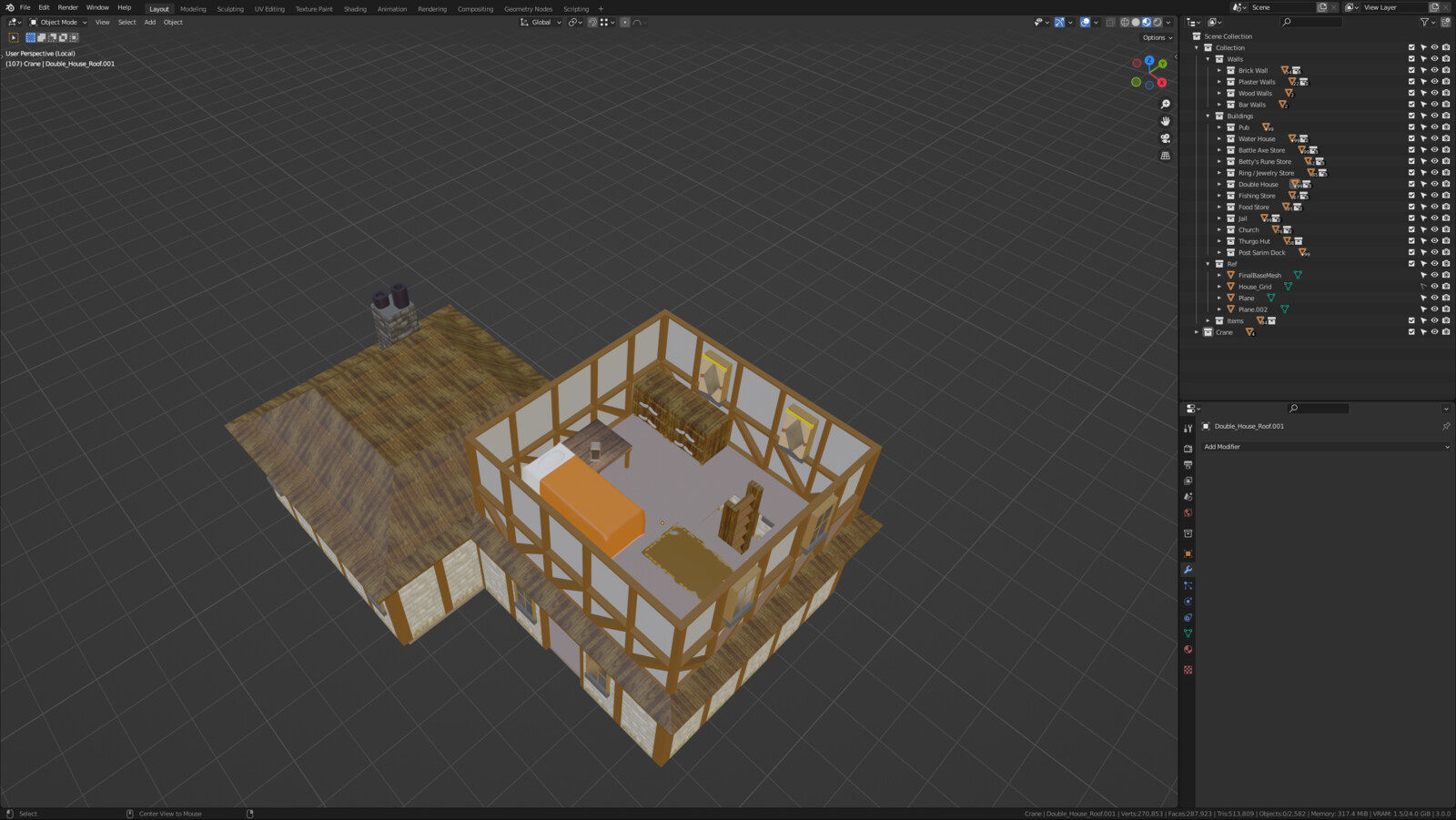Viewport: 1456px width, 820px height.
Task: Open the viewport Object menu
Action: click(173, 22)
